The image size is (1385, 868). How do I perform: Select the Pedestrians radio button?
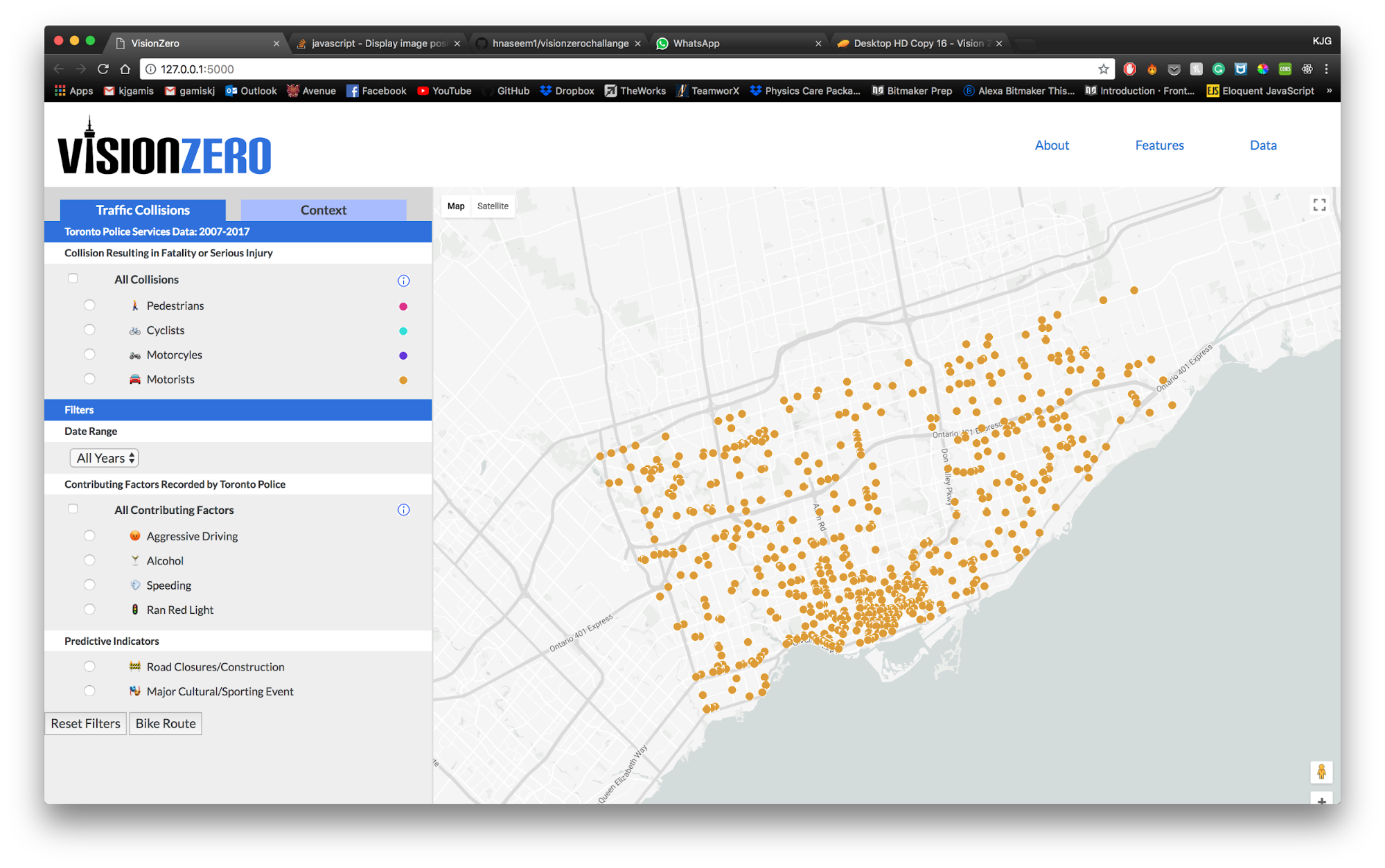tap(89, 305)
